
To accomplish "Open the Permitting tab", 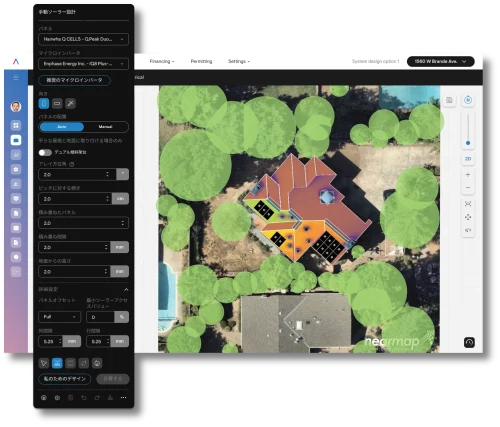I will tap(201, 61).
